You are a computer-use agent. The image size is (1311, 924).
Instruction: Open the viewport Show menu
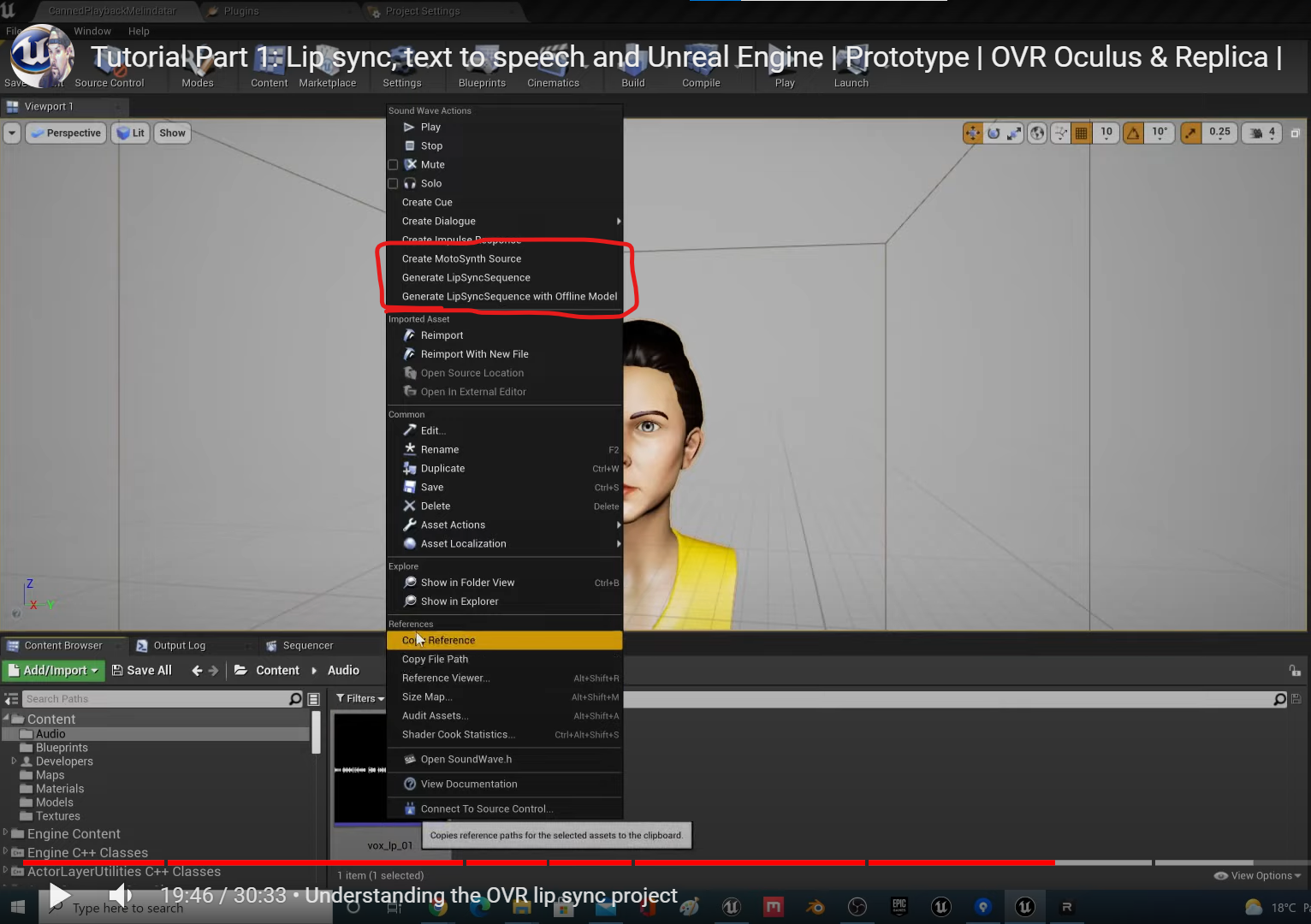[x=172, y=133]
